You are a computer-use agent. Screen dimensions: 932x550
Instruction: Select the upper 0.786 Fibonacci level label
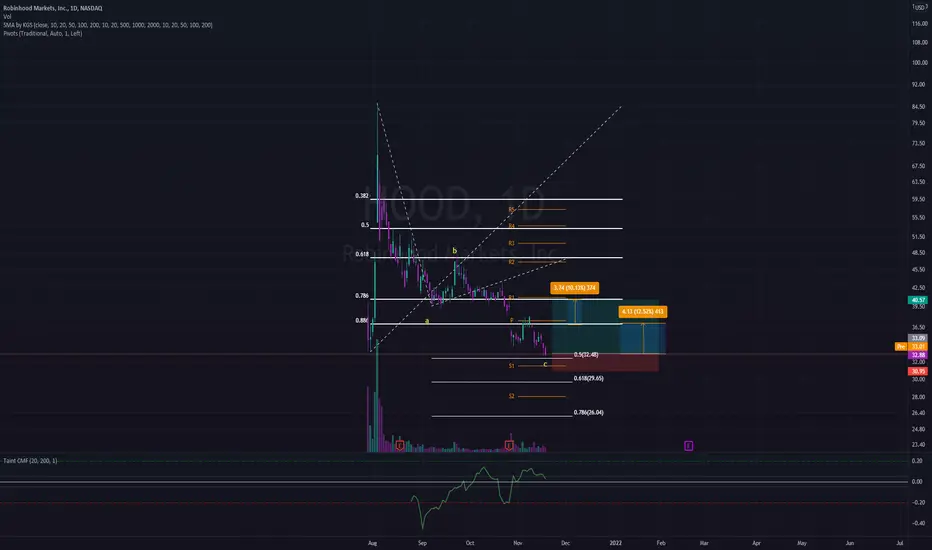[361, 296]
